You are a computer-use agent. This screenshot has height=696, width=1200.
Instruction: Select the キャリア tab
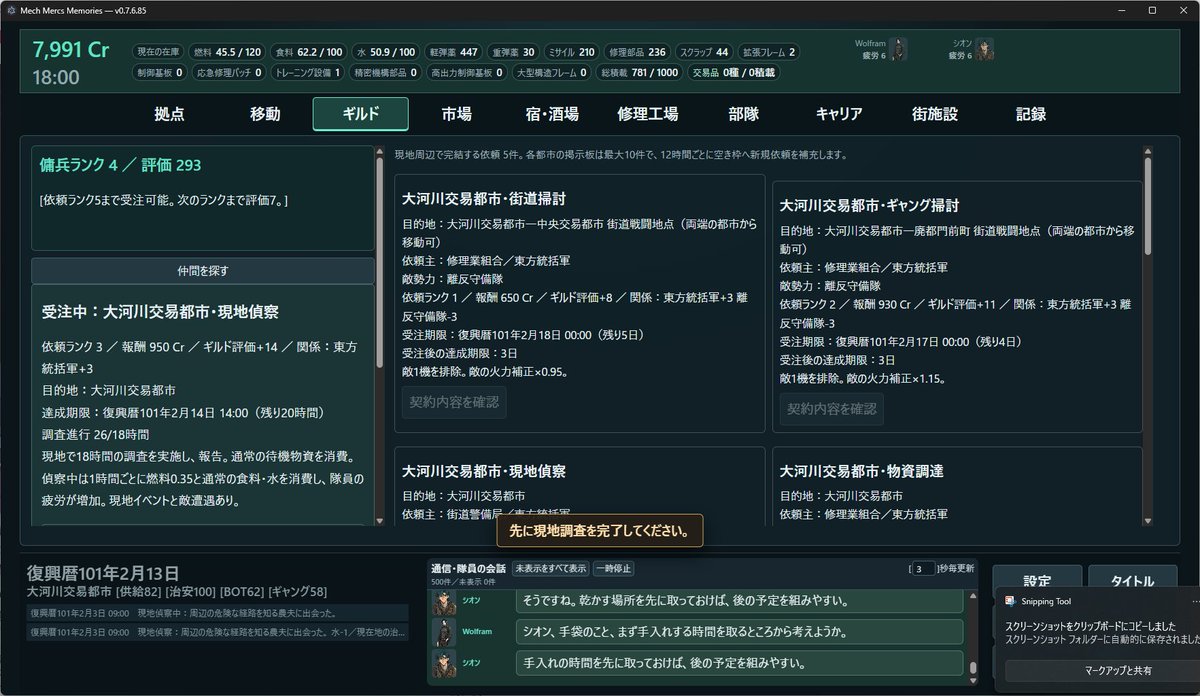pyautogui.click(x=839, y=114)
